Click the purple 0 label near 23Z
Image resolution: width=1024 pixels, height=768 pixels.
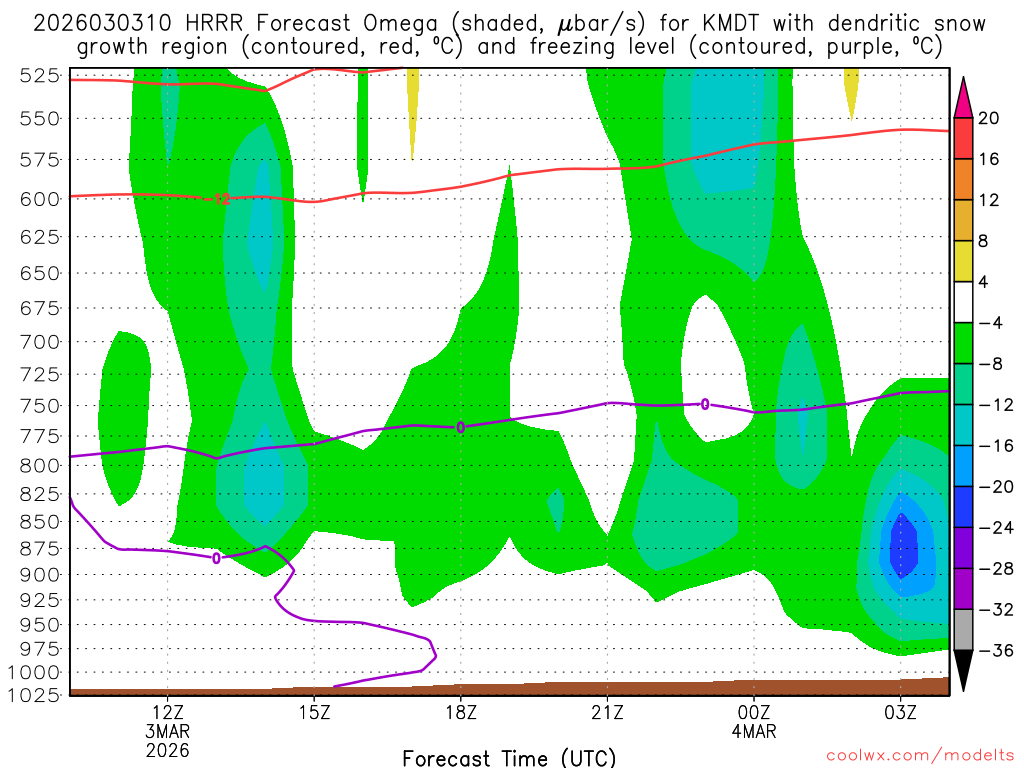(705, 405)
